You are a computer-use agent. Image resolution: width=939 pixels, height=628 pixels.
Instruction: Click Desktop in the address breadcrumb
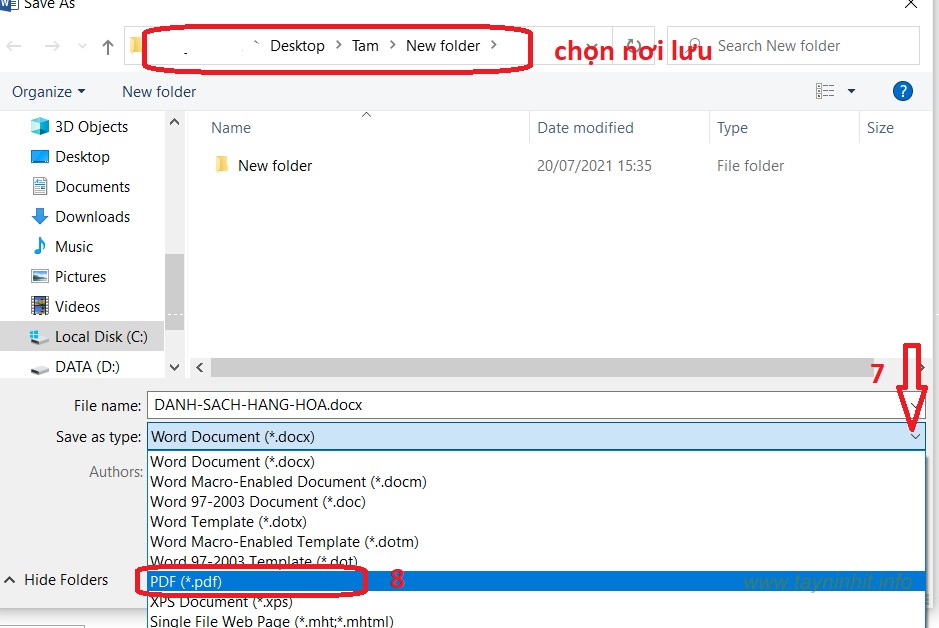click(297, 46)
